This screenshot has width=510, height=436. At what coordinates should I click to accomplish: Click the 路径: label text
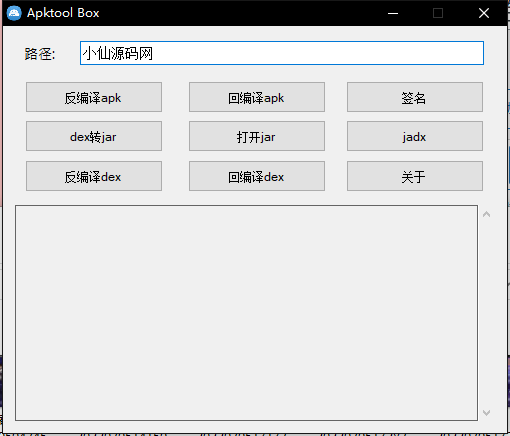[40, 54]
